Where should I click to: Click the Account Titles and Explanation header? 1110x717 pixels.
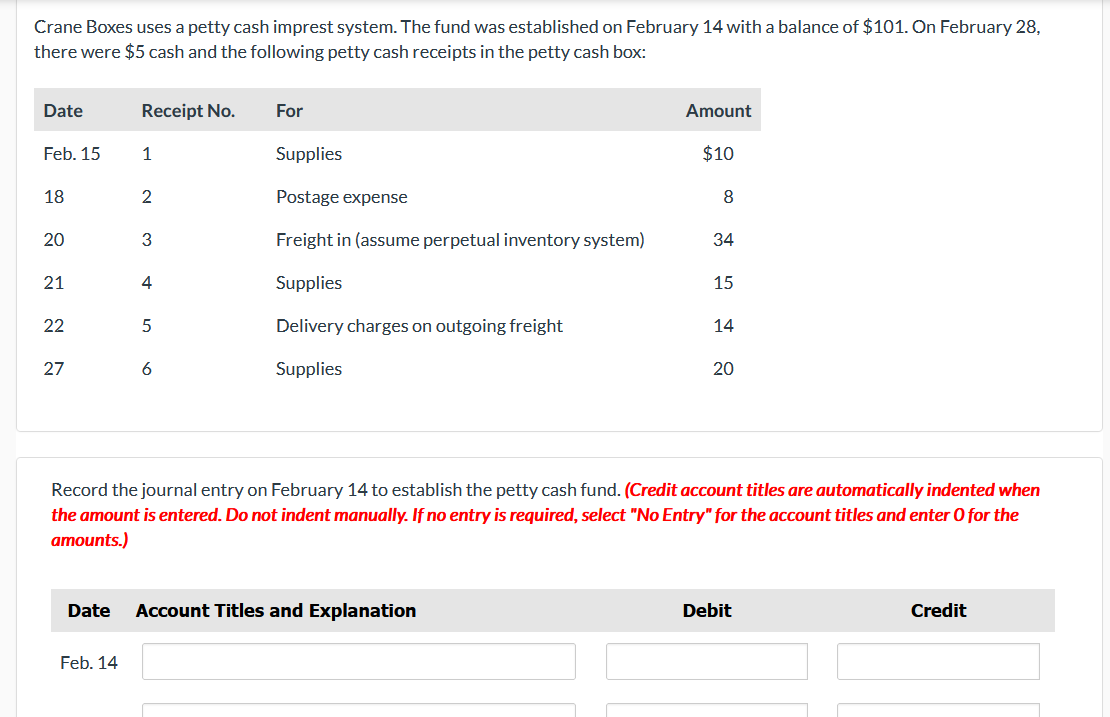(276, 610)
